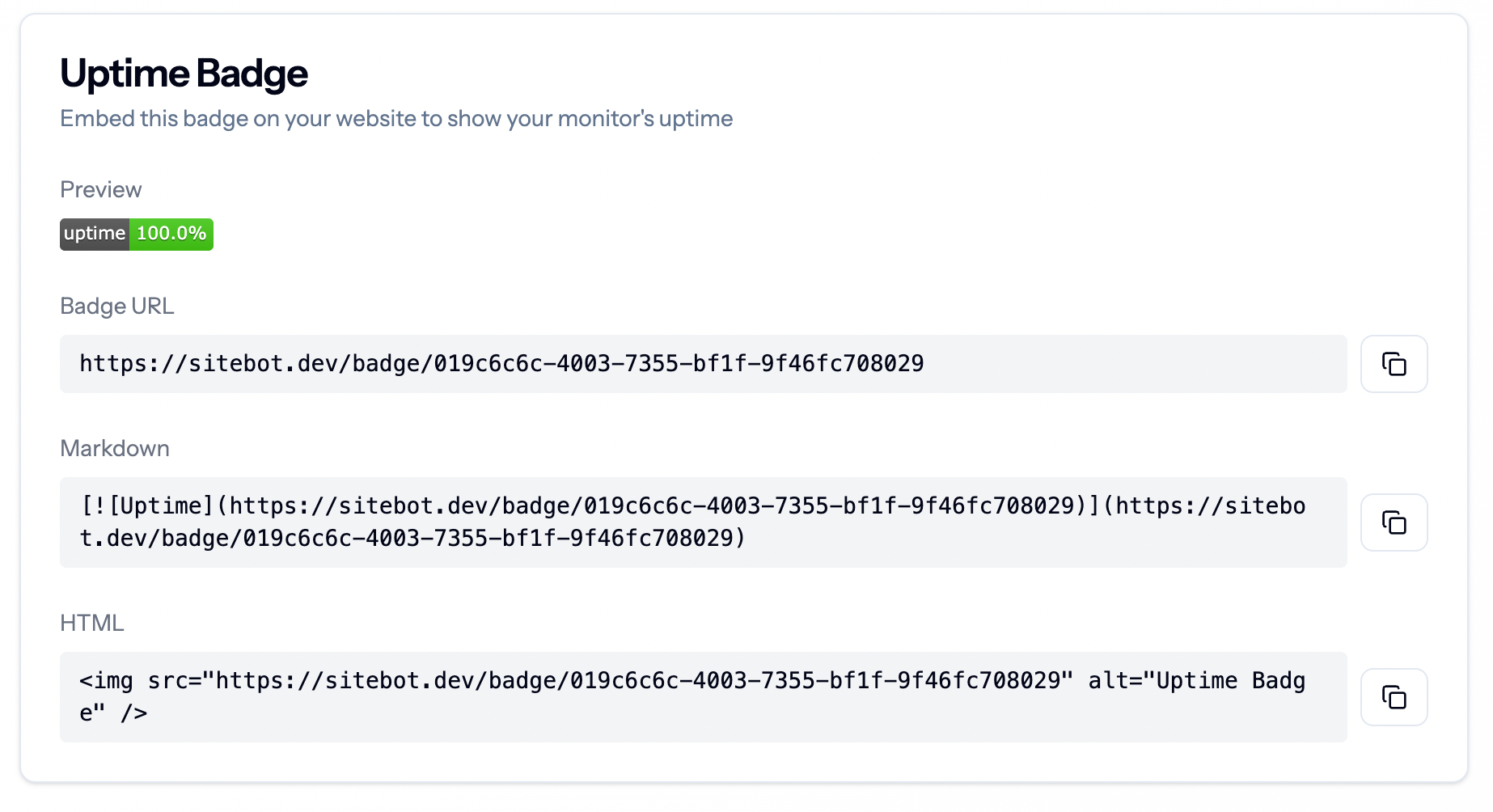Click the green 100.0% badge section
The width and height of the screenshot is (1493, 812).
(x=171, y=234)
